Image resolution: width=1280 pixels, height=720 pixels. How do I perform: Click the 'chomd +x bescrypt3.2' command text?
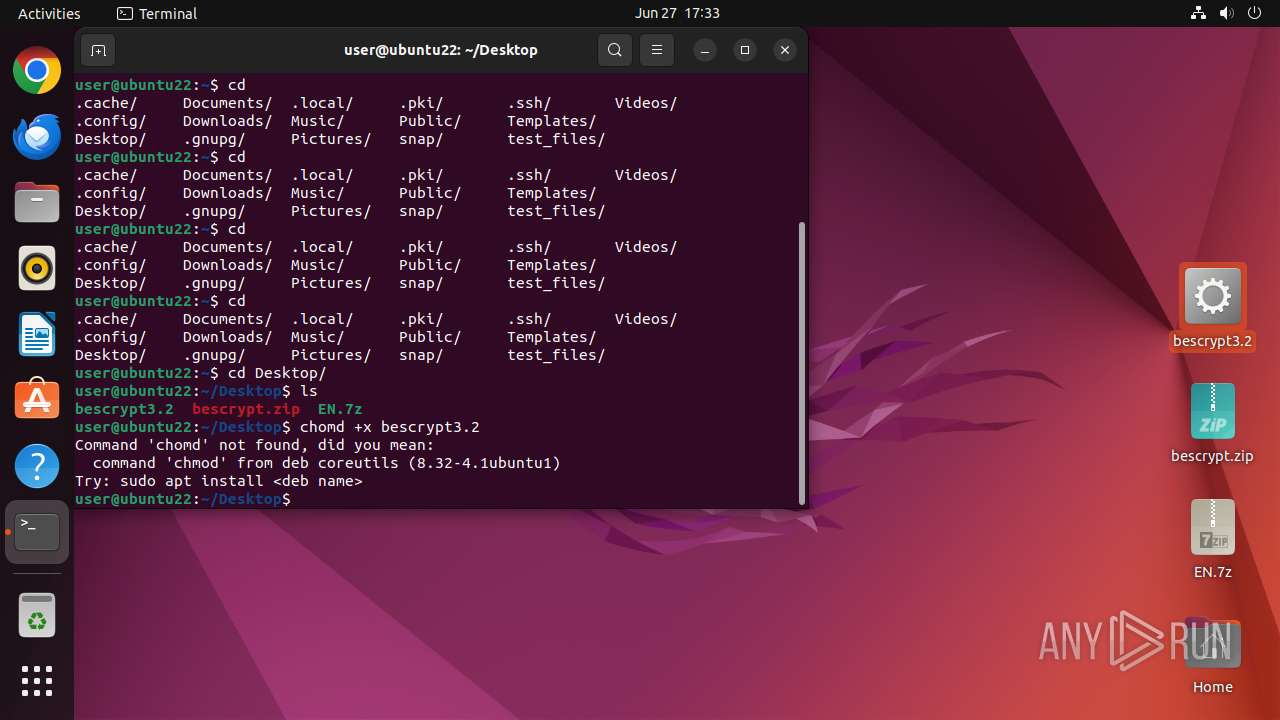click(x=390, y=427)
